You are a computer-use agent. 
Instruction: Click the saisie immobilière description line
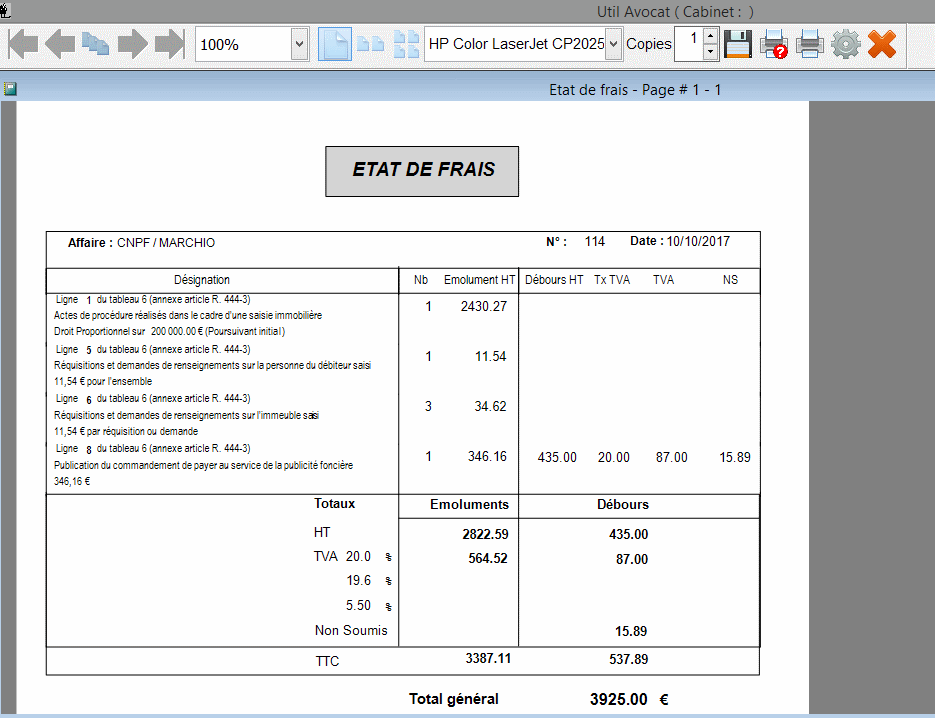coord(188,315)
